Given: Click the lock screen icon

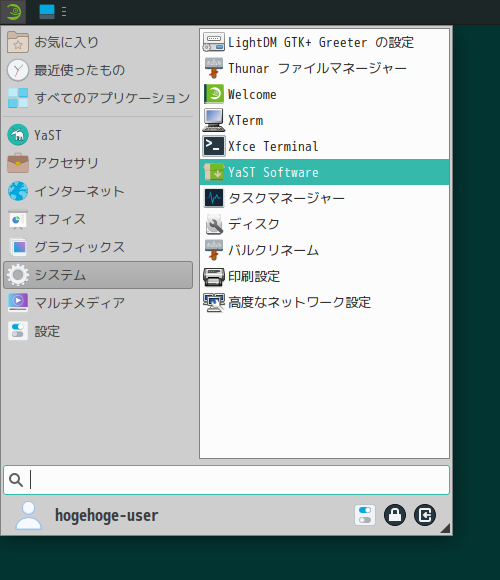Looking at the screenshot, I should (395, 515).
